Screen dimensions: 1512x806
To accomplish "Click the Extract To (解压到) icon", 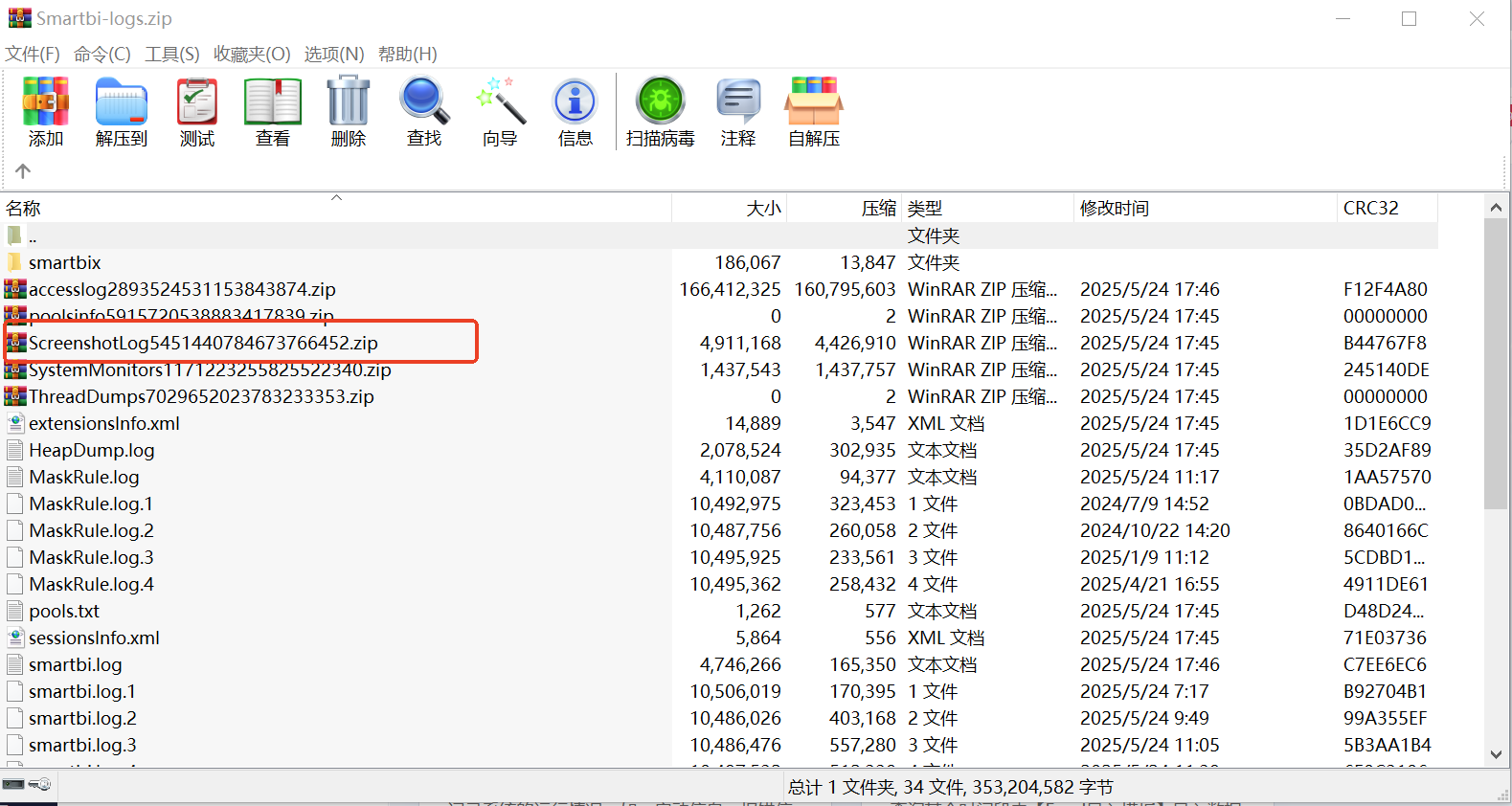I will [x=122, y=101].
